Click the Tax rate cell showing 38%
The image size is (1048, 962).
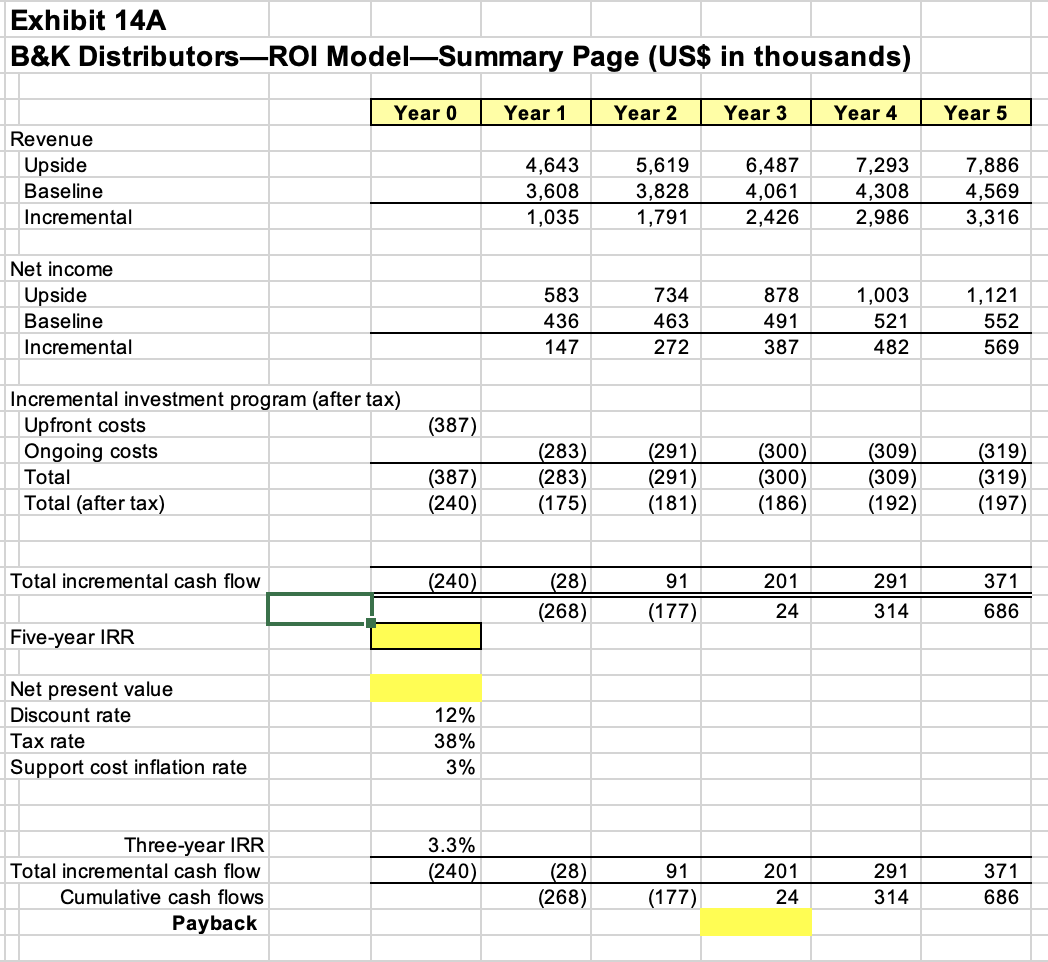425,740
